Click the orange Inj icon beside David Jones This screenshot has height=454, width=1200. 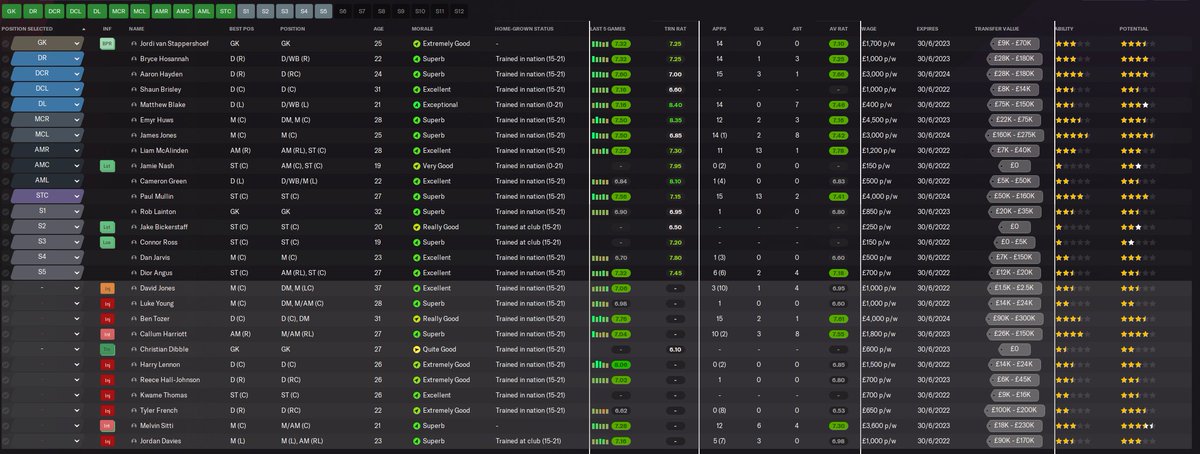107,288
